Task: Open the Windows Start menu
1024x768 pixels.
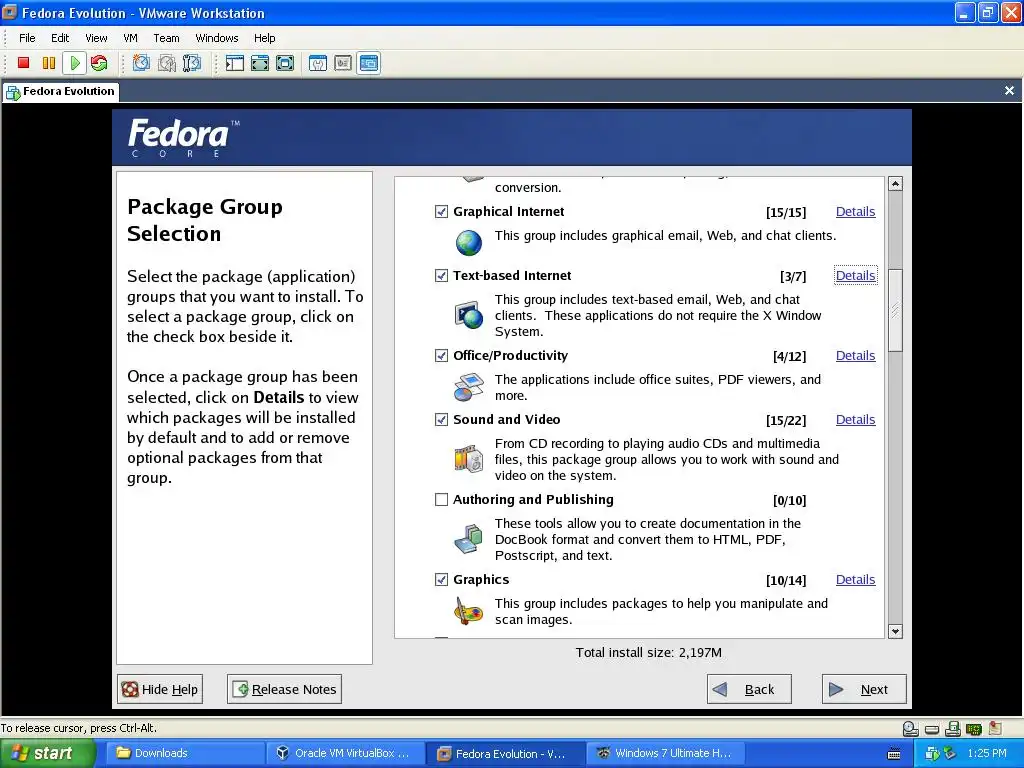Action: tap(48, 754)
